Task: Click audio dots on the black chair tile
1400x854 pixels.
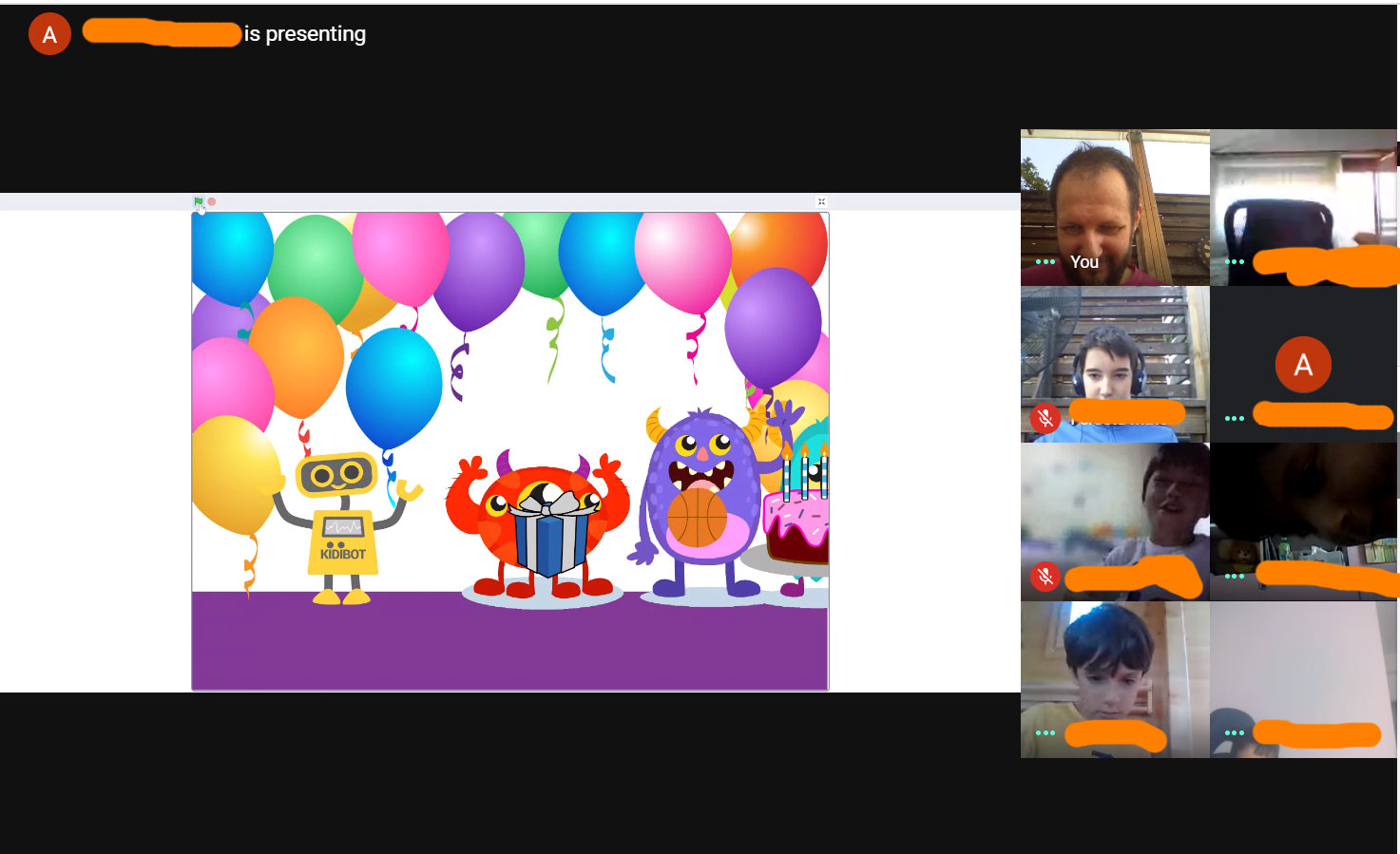Action: (1234, 262)
